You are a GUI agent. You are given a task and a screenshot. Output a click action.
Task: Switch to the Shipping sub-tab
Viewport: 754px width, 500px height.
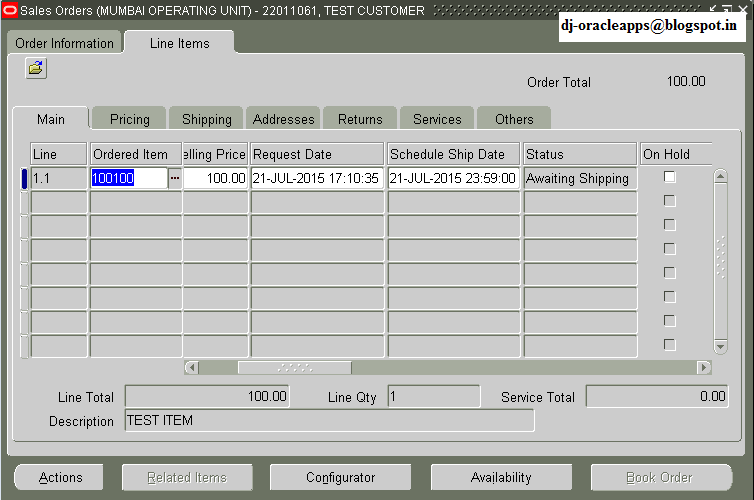point(206,119)
